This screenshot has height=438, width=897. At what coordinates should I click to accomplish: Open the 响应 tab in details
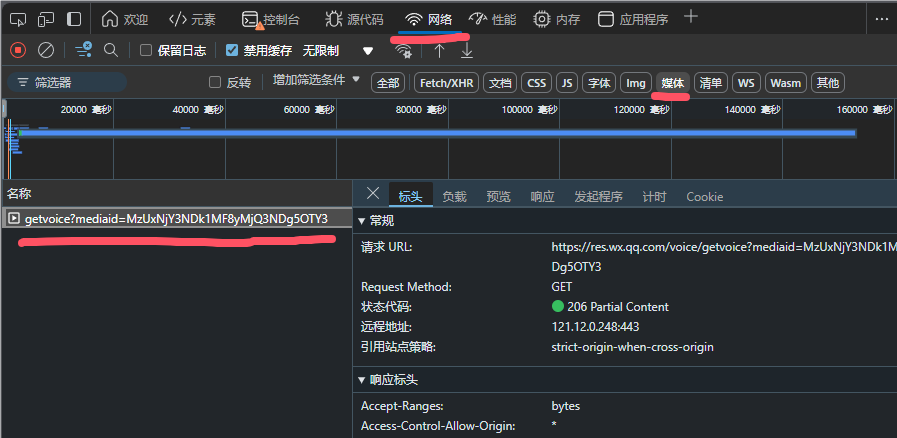coord(542,197)
